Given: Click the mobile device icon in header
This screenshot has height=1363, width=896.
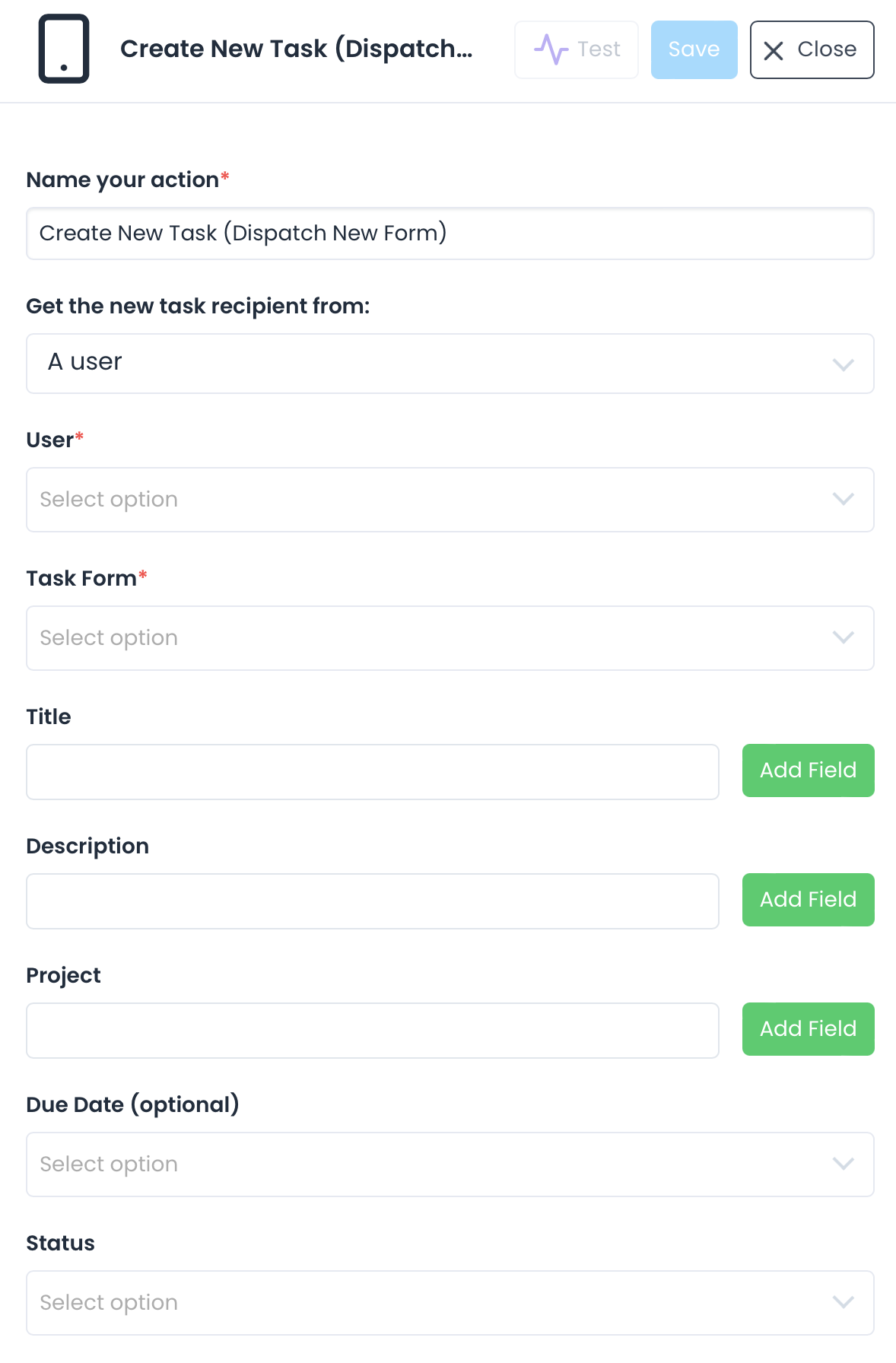Looking at the screenshot, I should (64, 49).
